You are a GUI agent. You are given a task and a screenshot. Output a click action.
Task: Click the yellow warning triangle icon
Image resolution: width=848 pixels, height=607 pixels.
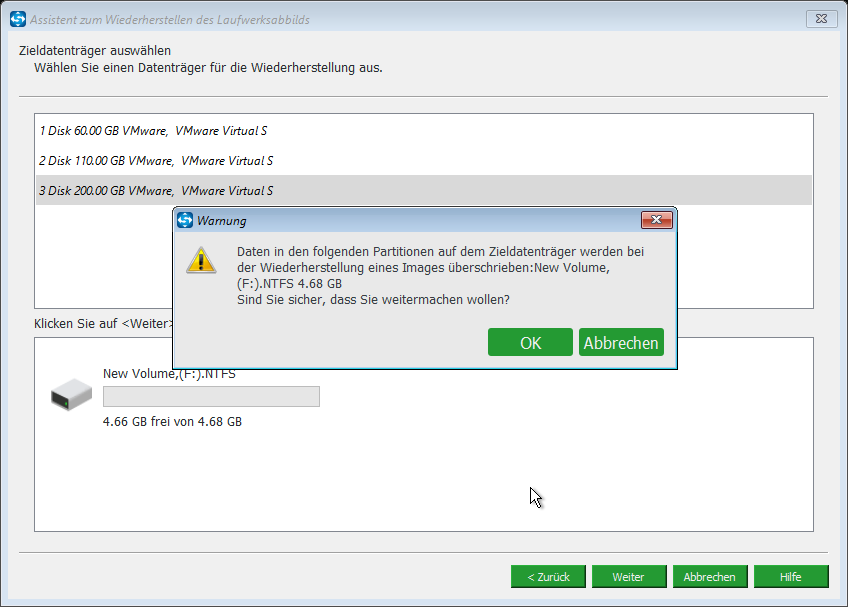pos(202,261)
